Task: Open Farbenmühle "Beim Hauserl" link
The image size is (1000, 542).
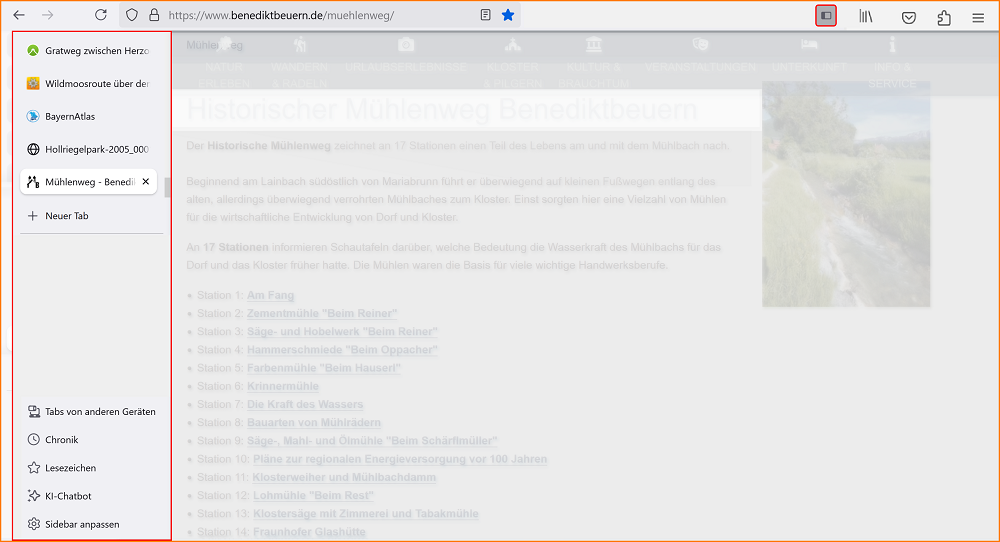Action: click(x=324, y=368)
